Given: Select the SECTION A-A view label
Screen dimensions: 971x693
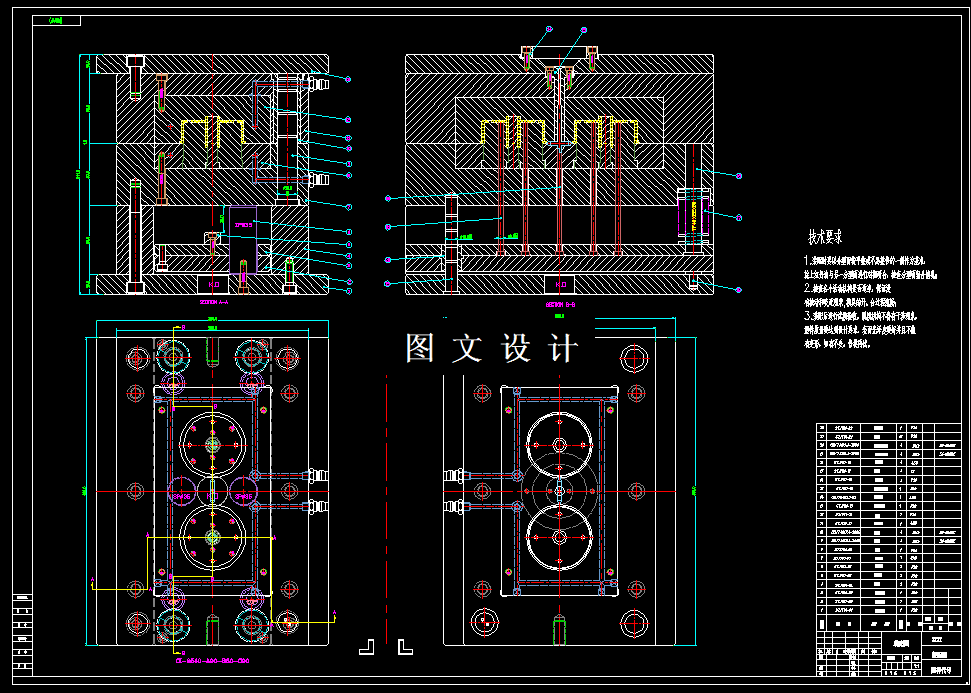Looking at the screenshot, I should click(214, 302).
